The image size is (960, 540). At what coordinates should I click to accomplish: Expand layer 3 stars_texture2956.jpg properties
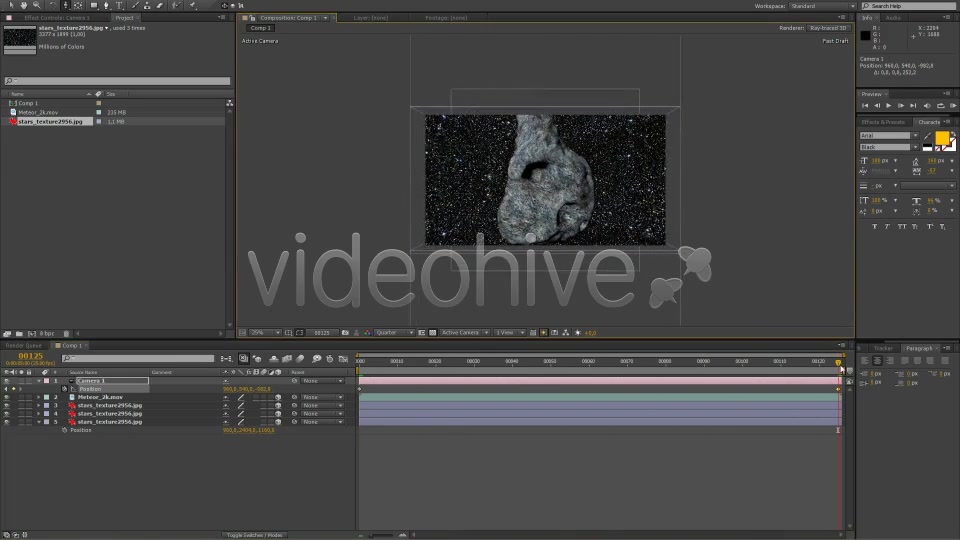point(39,405)
